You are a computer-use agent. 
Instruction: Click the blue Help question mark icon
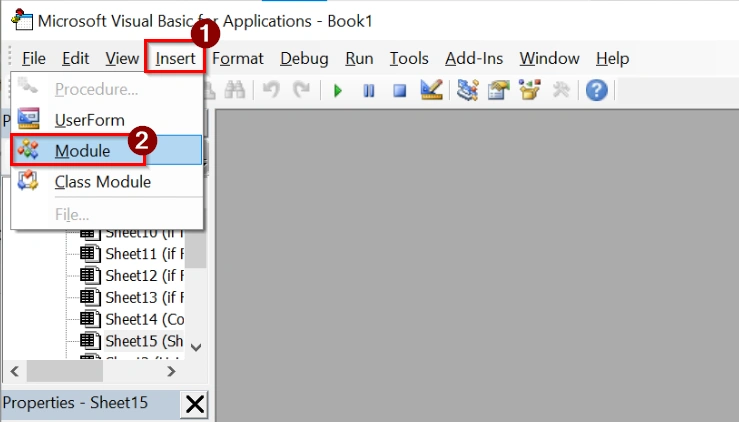[x=597, y=91]
